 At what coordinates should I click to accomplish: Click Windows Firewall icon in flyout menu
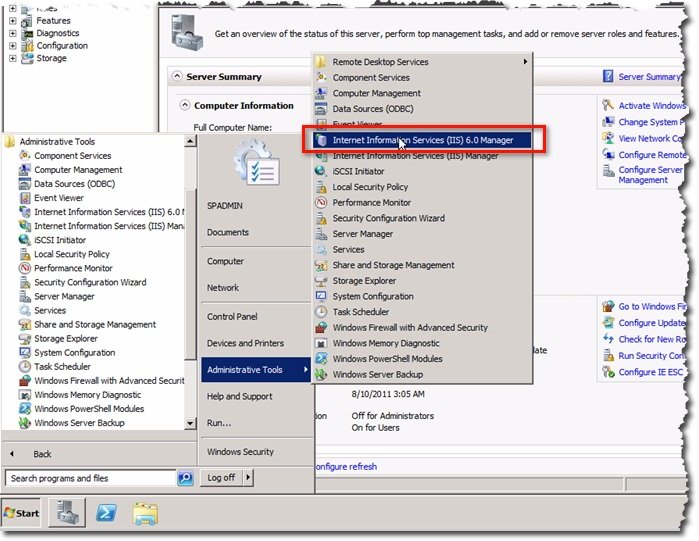[321, 328]
